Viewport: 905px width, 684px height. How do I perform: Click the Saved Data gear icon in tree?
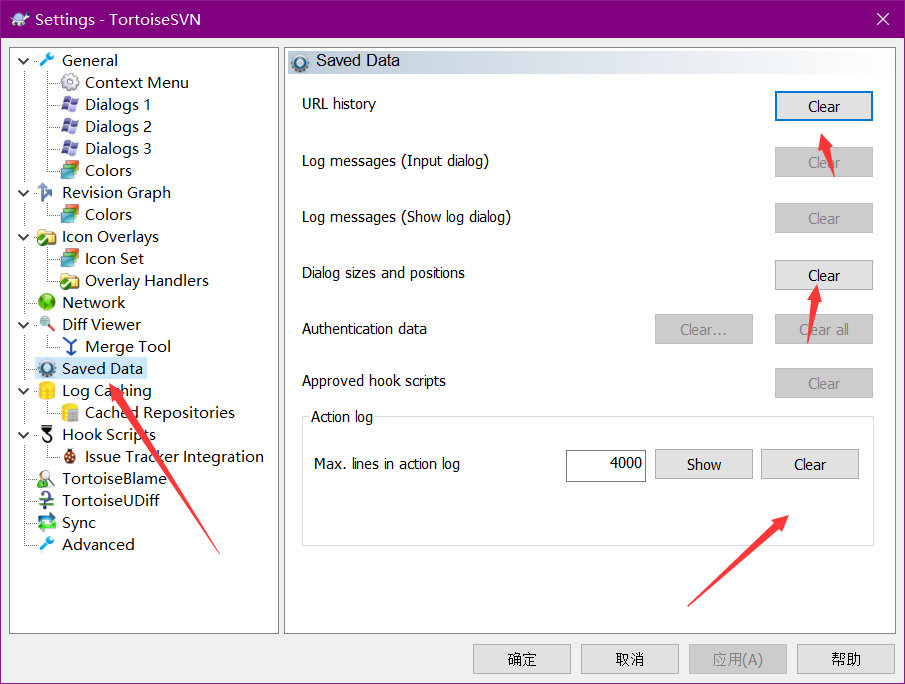click(x=47, y=368)
